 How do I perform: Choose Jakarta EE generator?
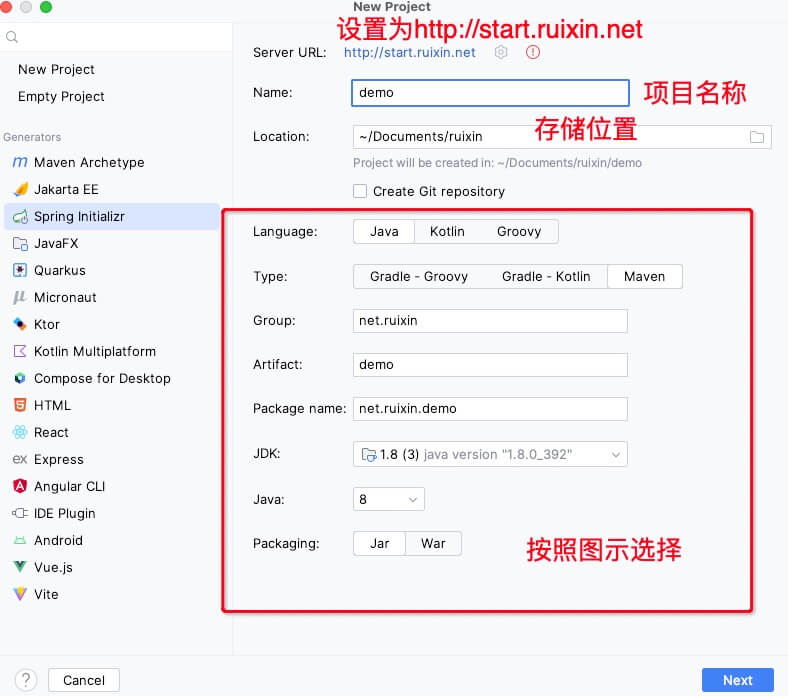pos(112,189)
